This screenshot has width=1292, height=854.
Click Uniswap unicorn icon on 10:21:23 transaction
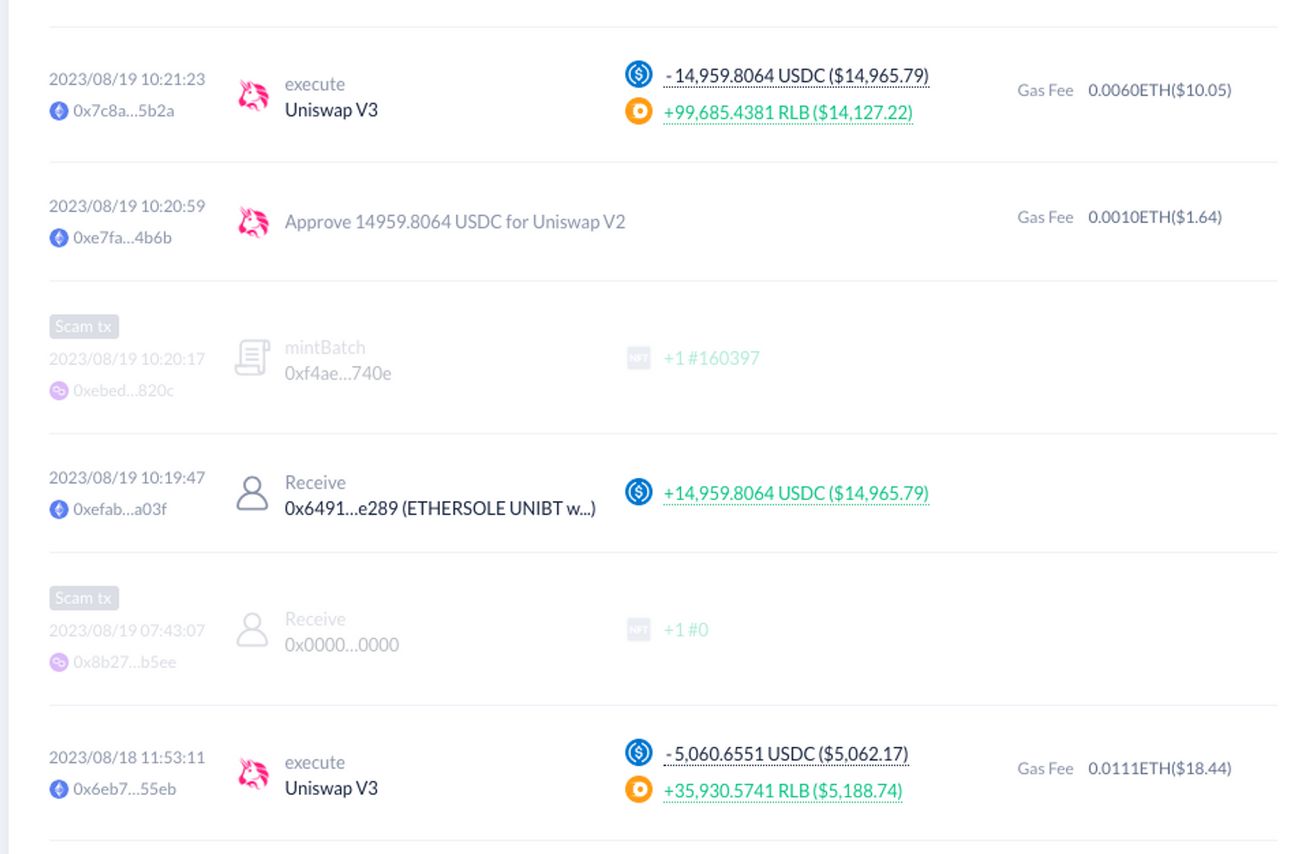point(254,96)
